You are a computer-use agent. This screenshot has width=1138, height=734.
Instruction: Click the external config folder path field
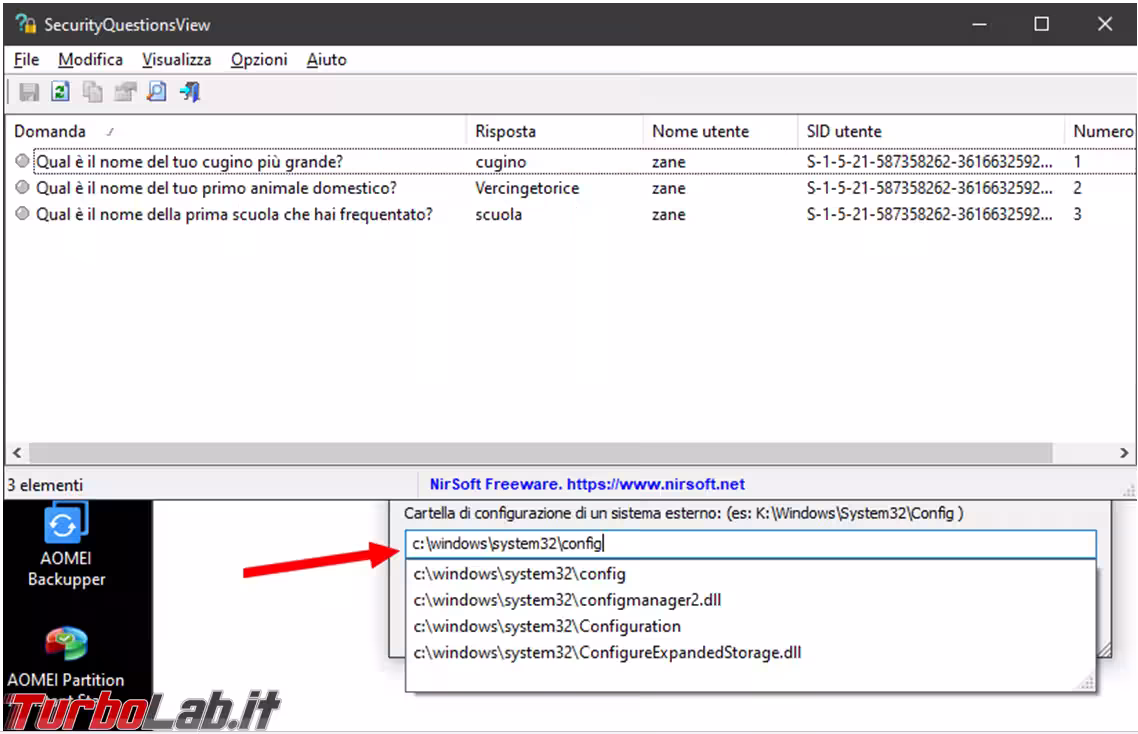pos(750,544)
